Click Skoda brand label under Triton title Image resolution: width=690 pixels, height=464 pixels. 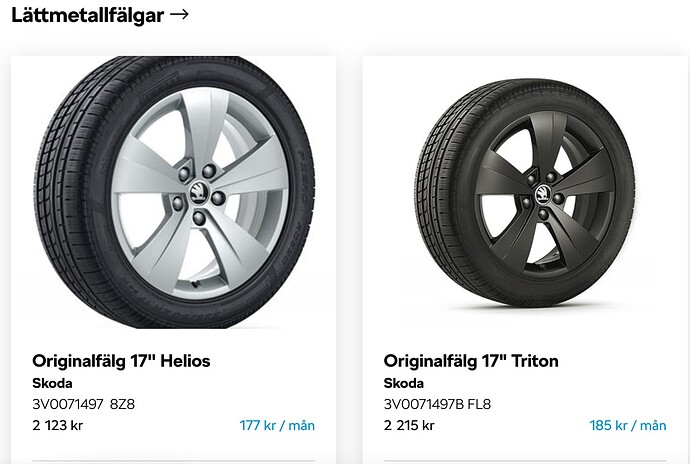point(404,383)
